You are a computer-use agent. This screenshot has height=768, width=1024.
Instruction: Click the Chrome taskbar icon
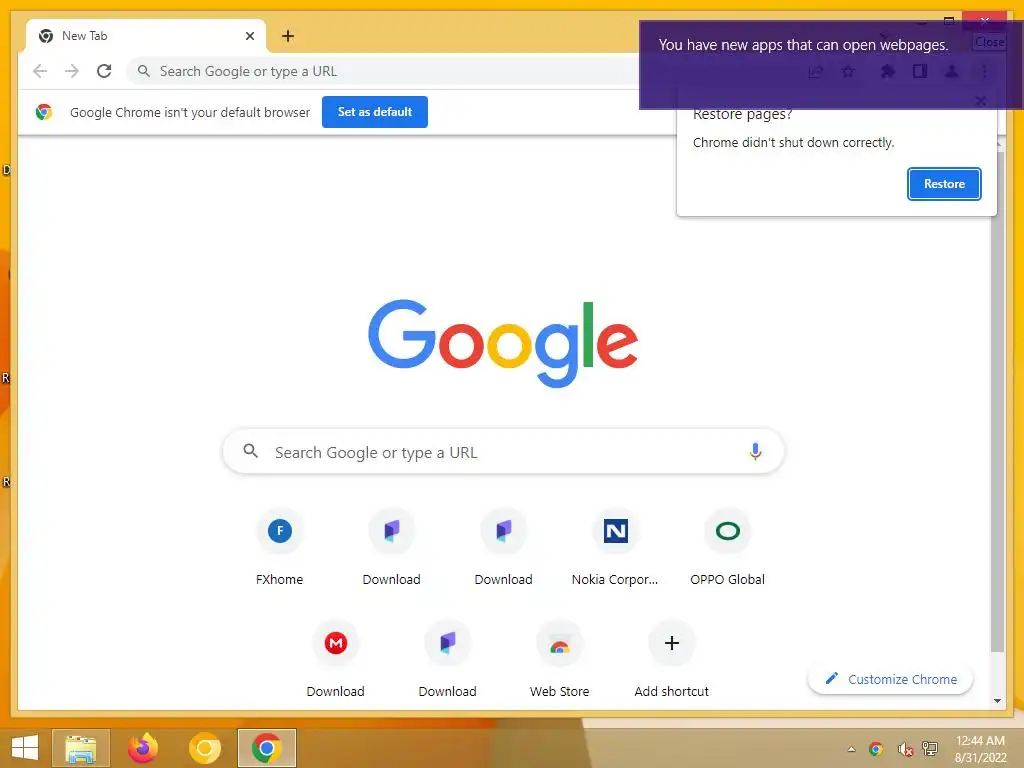(x=267, y=748)
